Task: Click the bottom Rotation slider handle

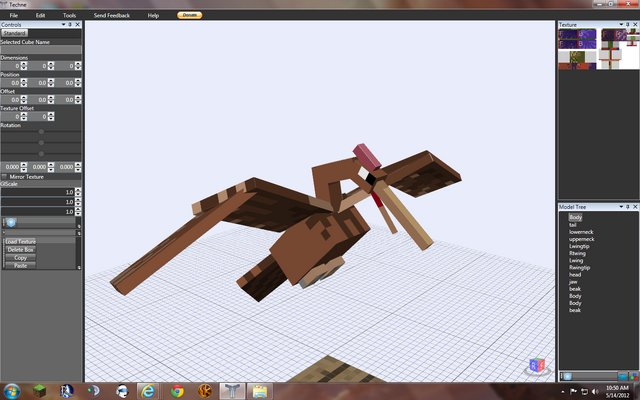Action: point(41,153)
